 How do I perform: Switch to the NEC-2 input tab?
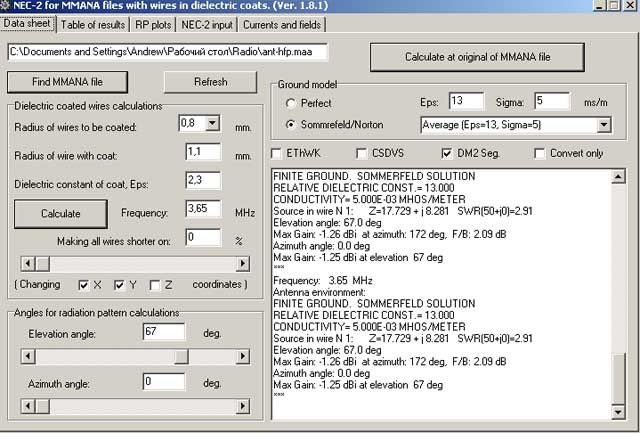click(207, 25)
